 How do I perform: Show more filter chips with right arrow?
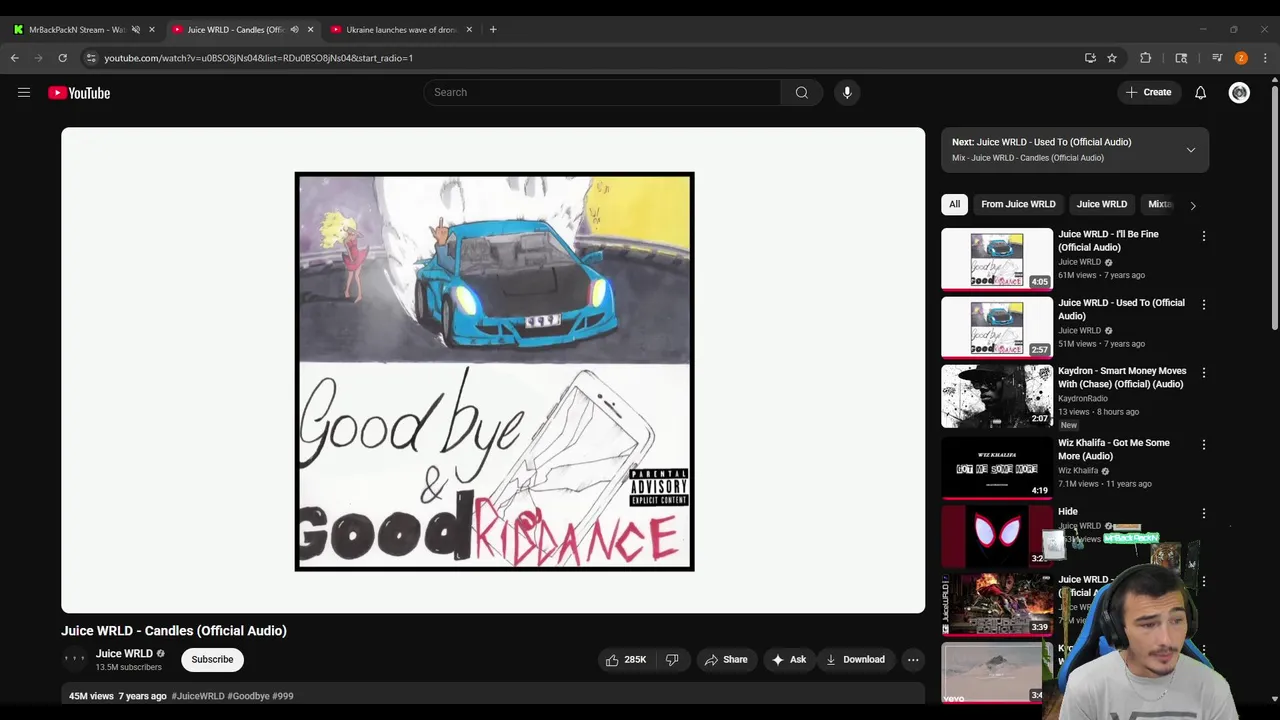[1192, 205]
